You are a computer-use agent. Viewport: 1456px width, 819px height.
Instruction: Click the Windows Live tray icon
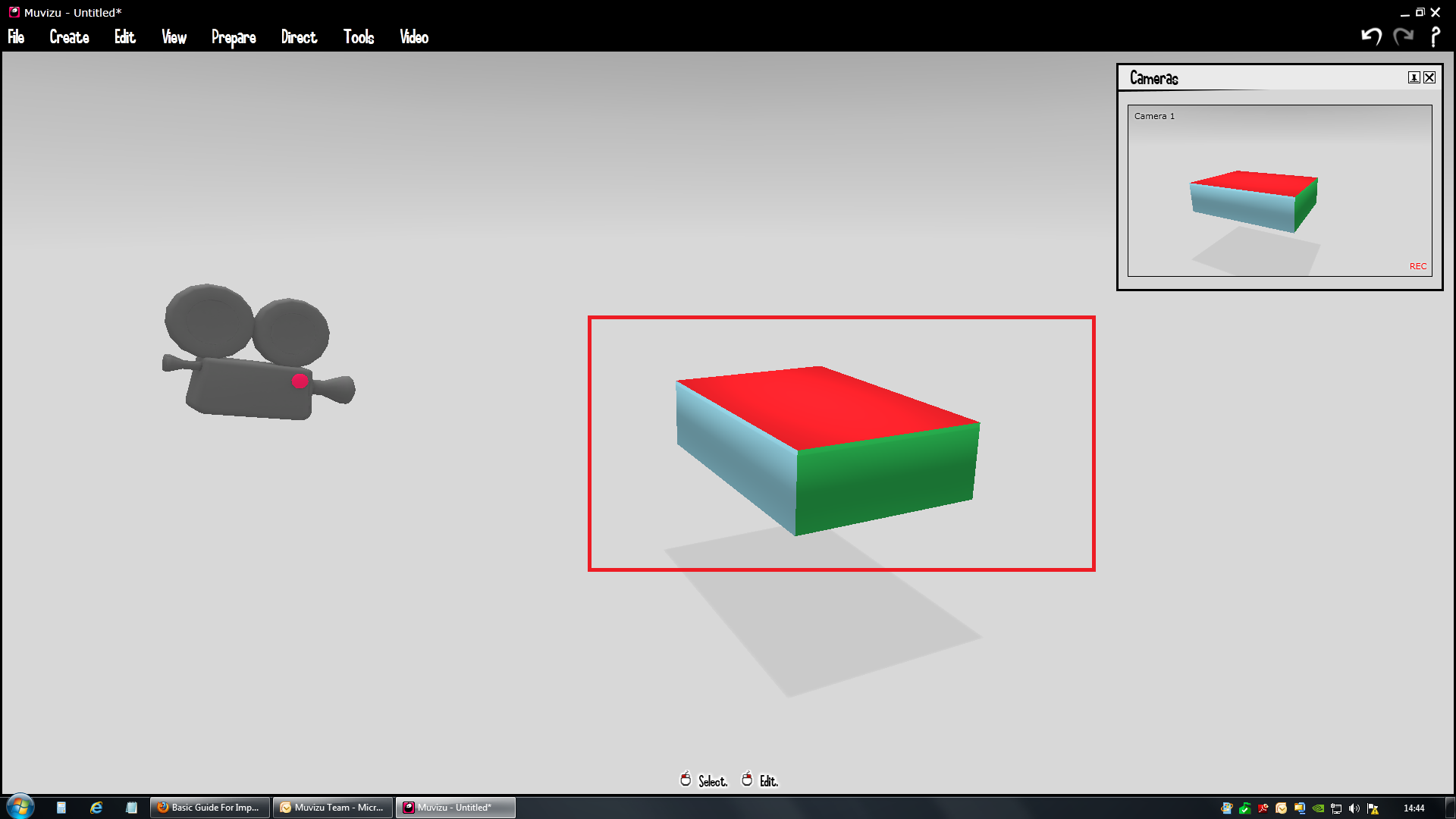(1226, 808)
